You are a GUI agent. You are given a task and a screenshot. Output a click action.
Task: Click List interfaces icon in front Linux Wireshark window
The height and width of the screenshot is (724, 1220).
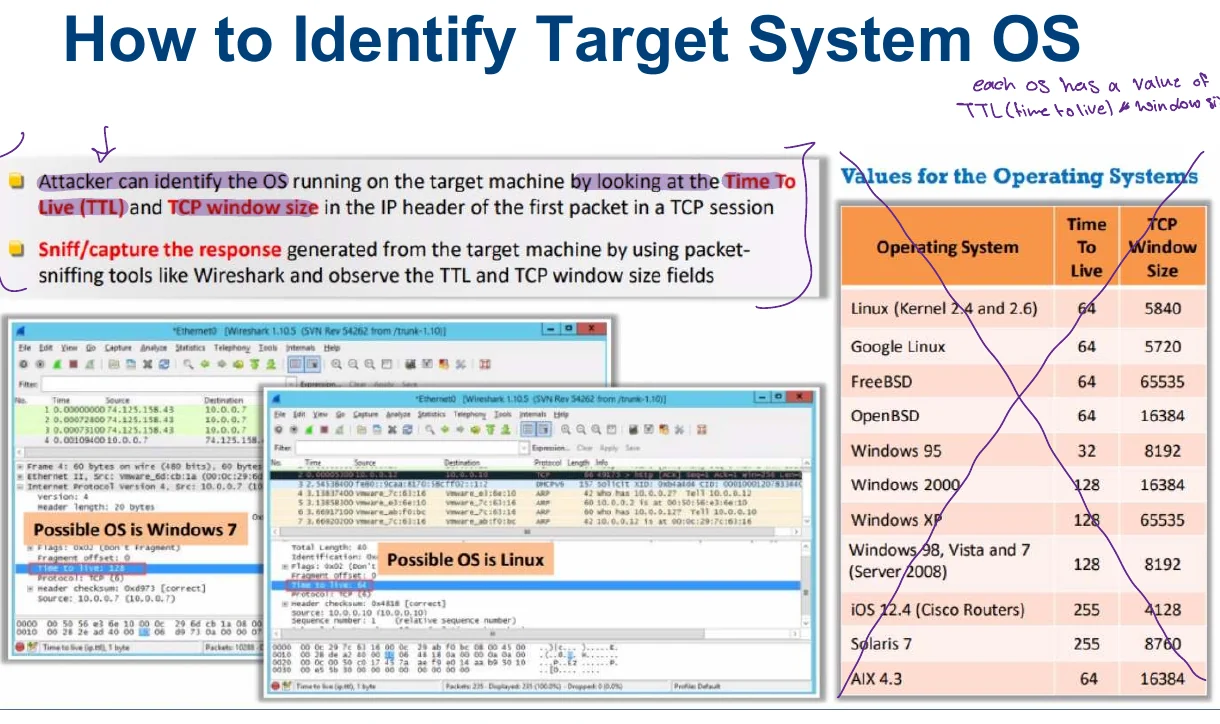[x=278, y=430]
